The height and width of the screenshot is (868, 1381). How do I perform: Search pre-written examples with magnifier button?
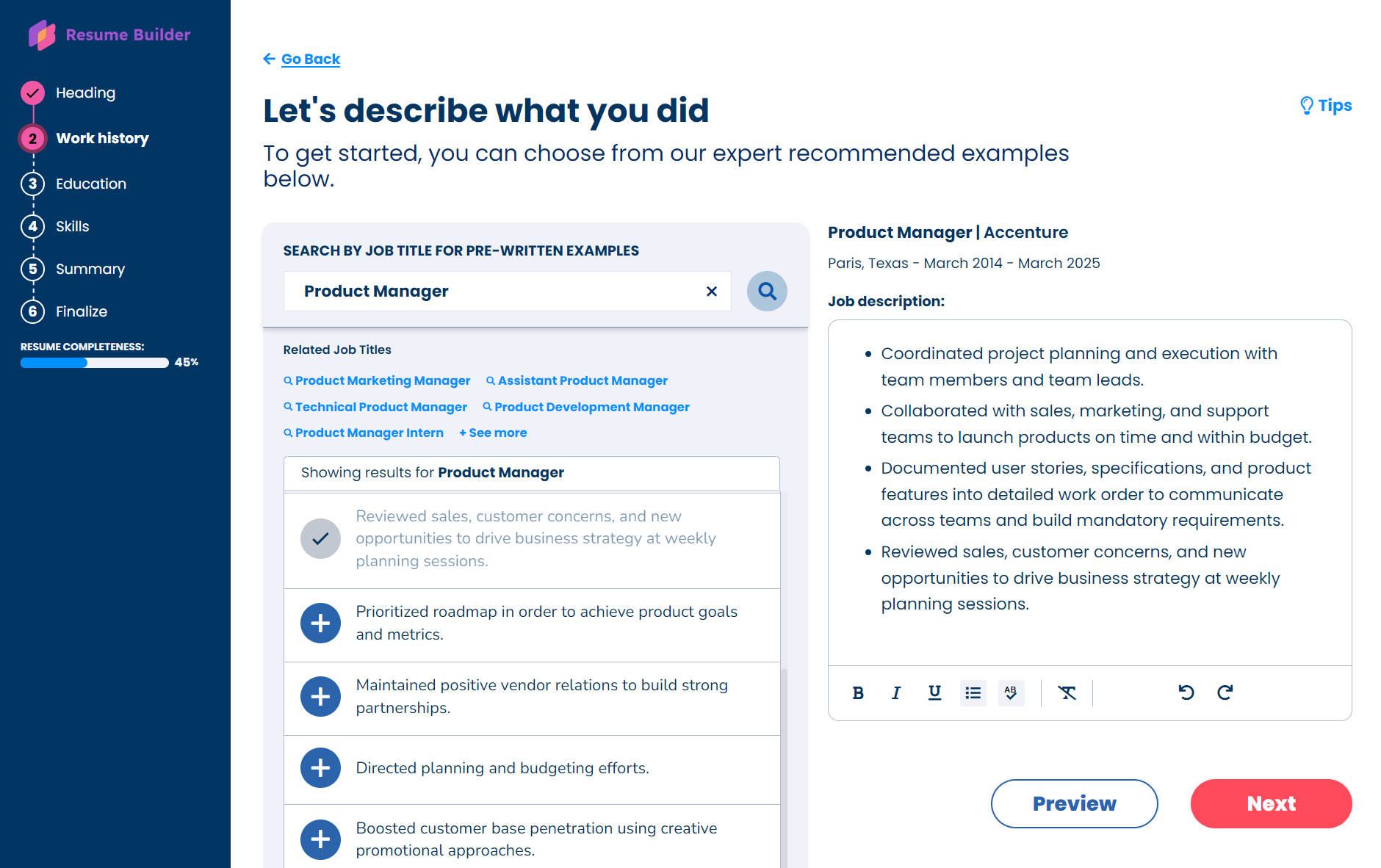(x=767, y=292)
